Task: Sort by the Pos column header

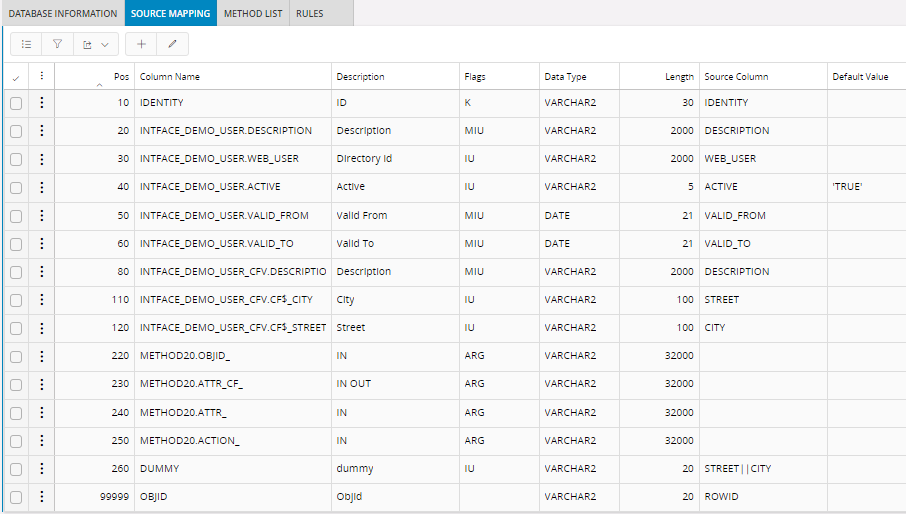Action: click(121, 76)
